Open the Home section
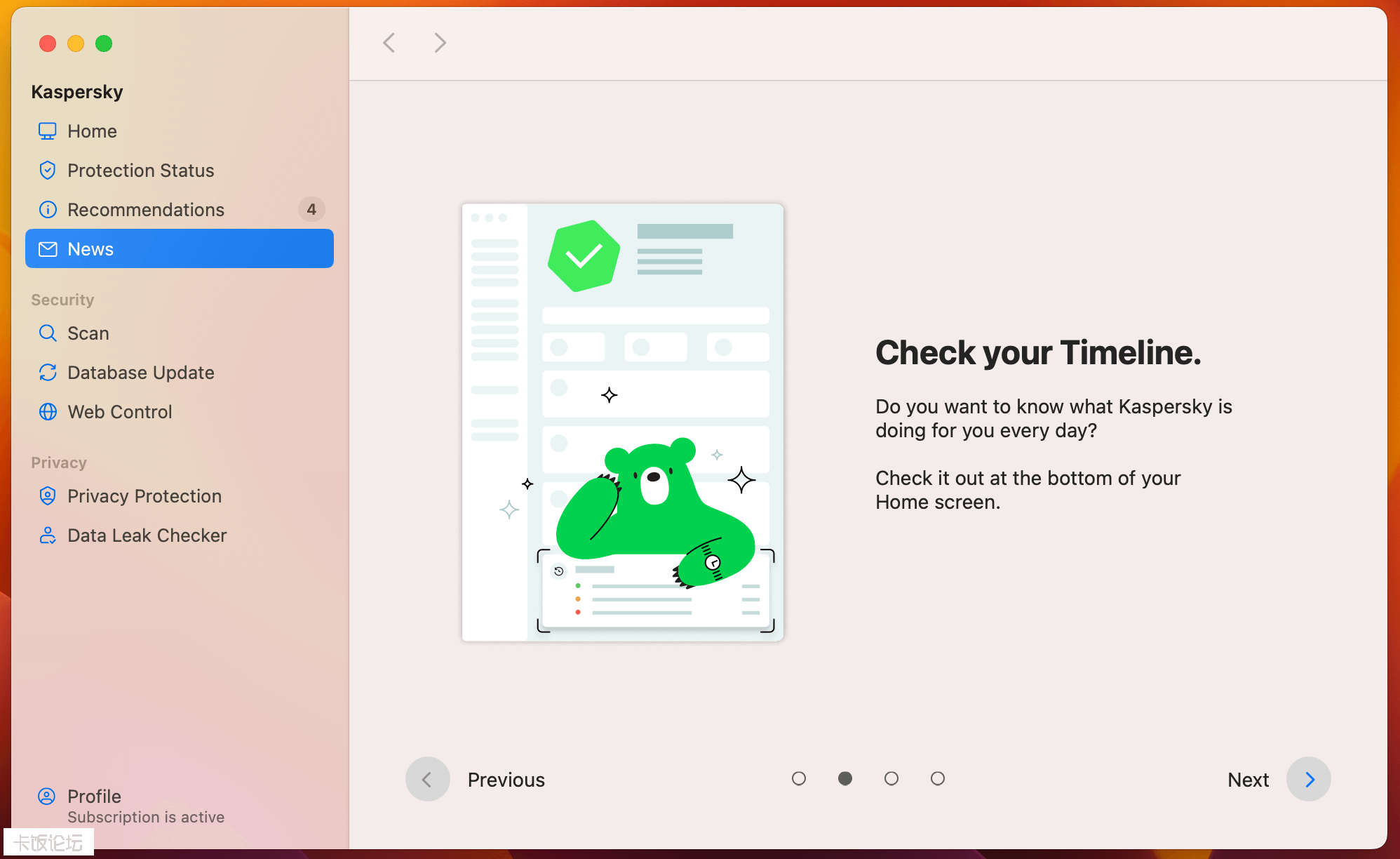The image size is (1400, 859). 180,131
